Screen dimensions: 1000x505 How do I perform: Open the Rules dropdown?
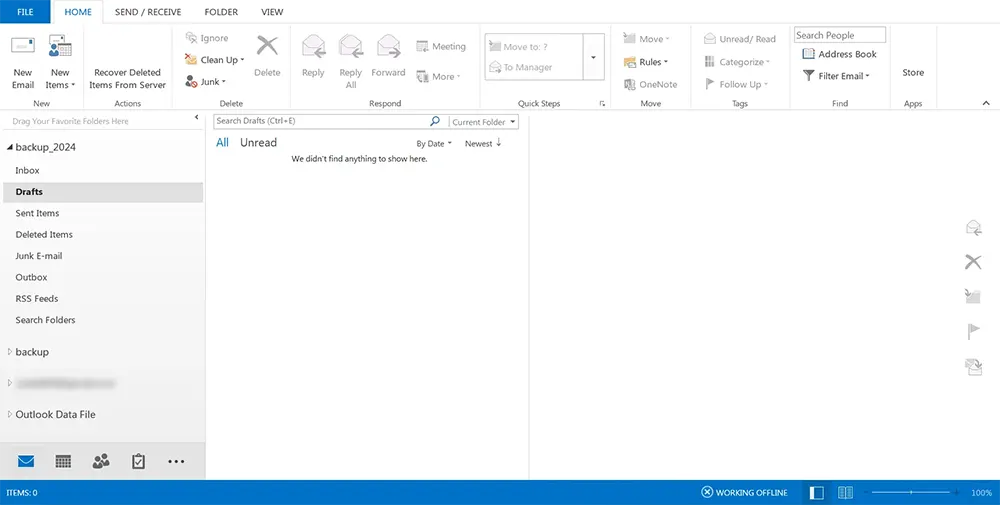(x=645, y=62)
